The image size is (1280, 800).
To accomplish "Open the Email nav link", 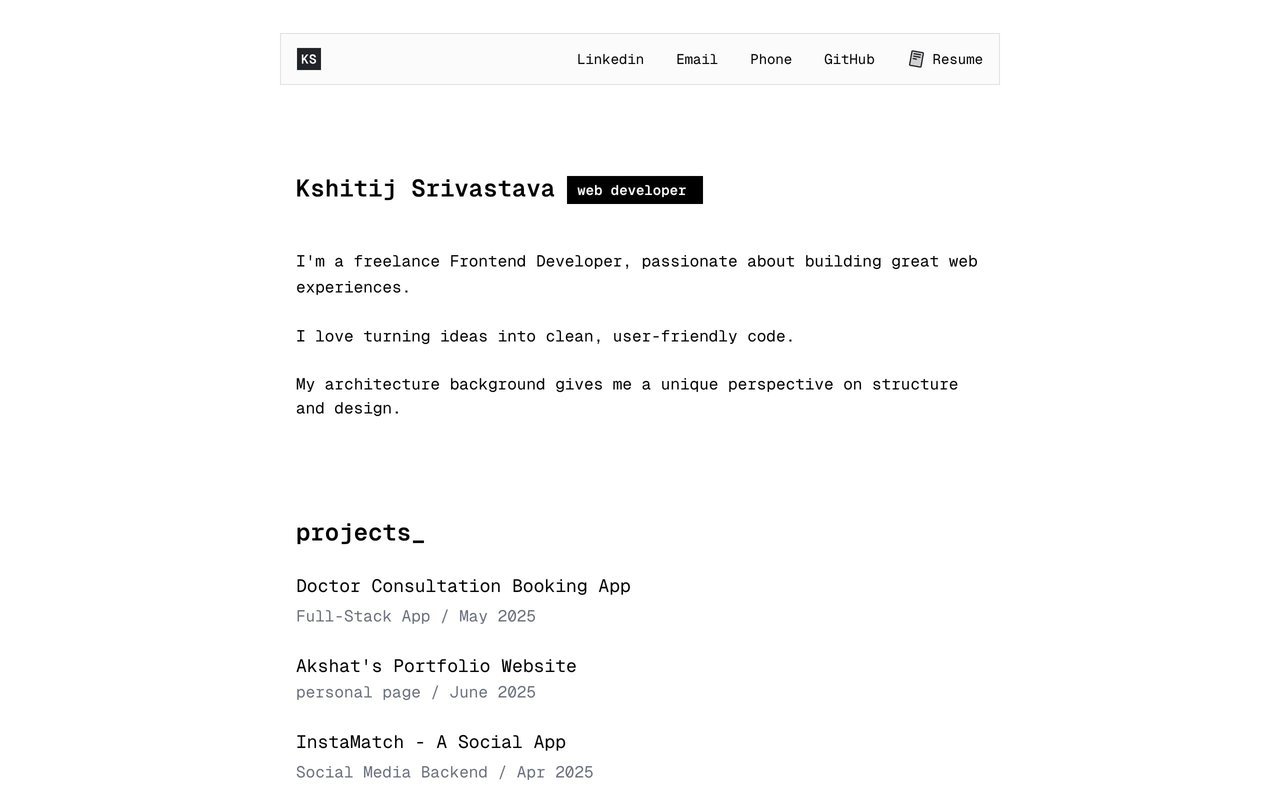I will point(697,59).
